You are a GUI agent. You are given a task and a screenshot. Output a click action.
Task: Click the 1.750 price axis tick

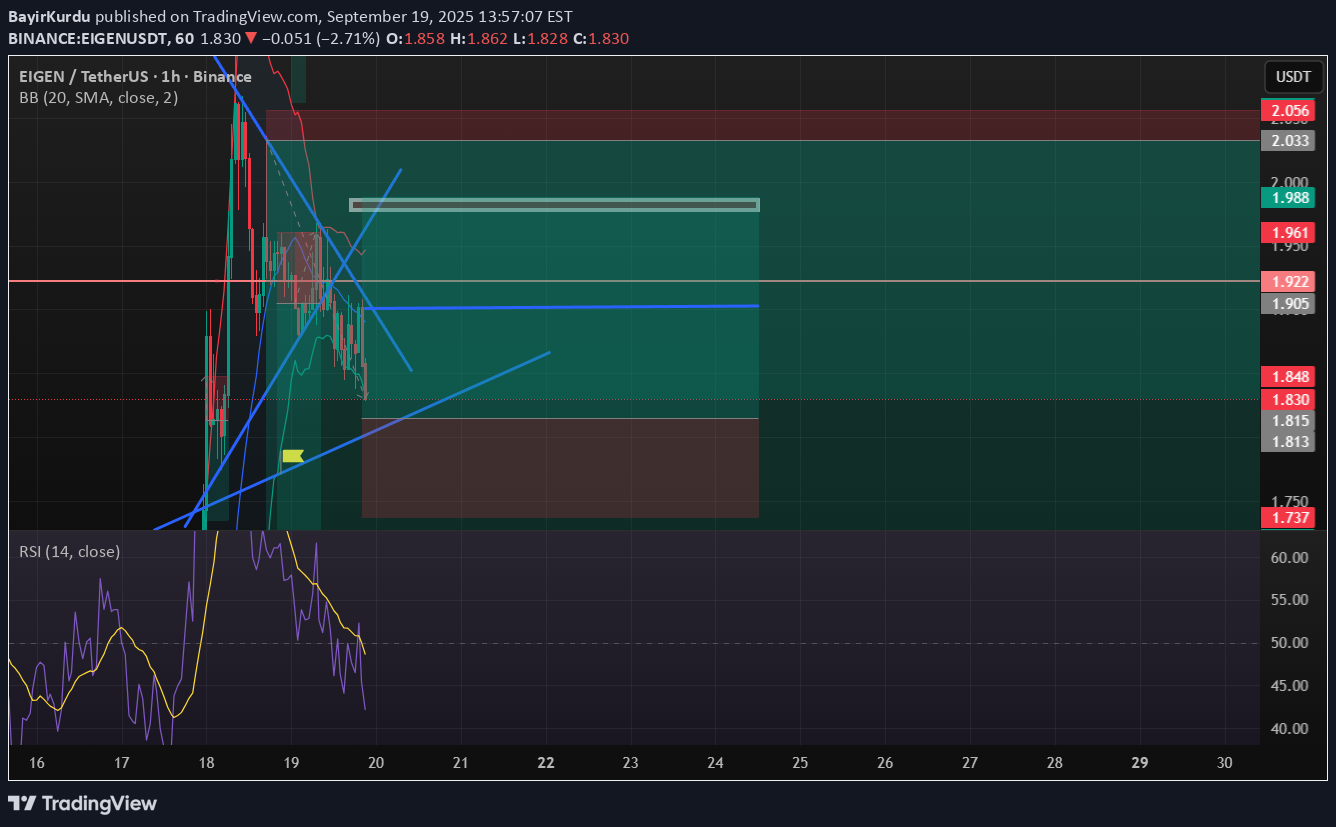click(1290, 501)
